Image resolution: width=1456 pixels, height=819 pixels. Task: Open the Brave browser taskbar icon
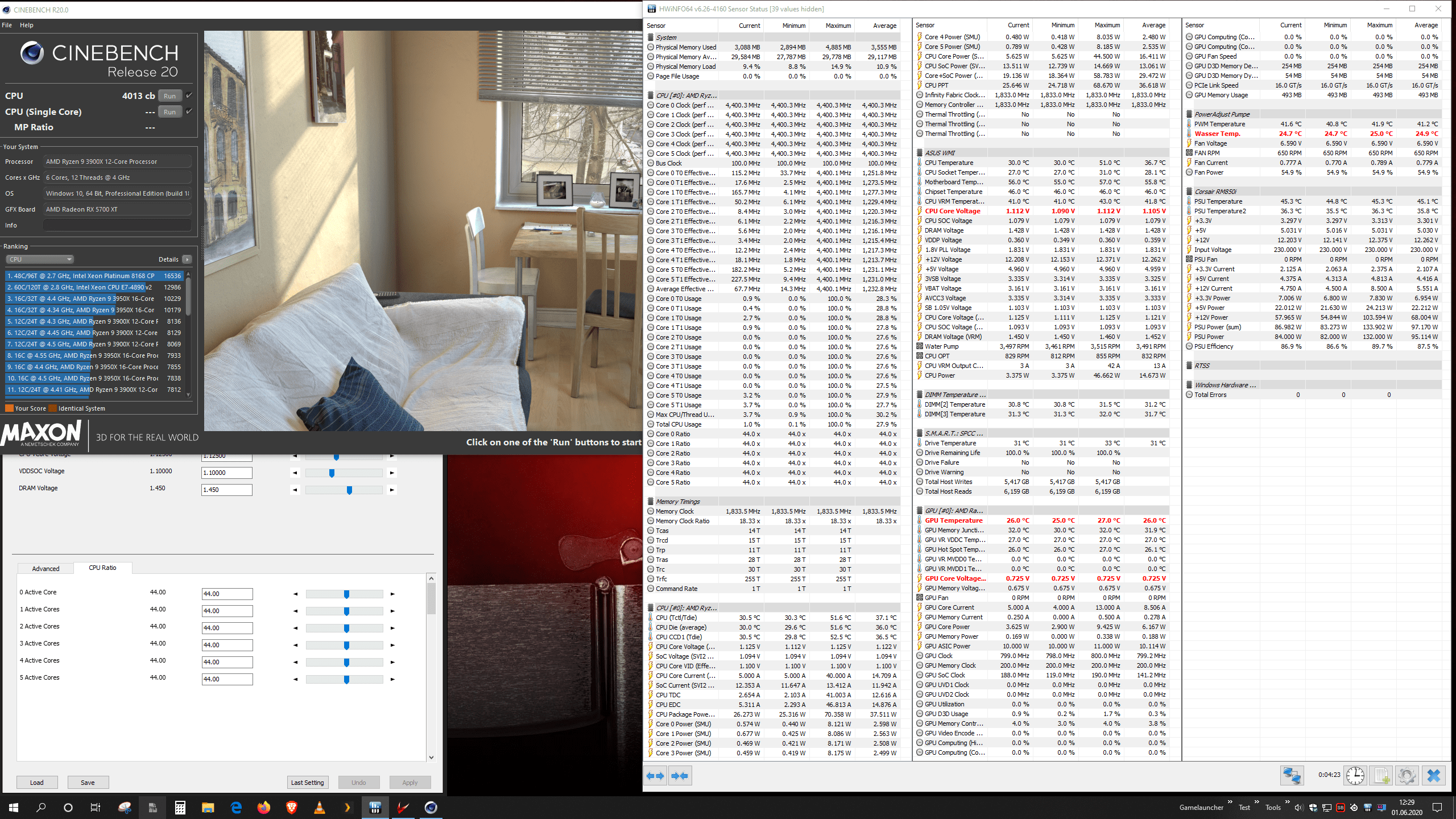(292, 808)
